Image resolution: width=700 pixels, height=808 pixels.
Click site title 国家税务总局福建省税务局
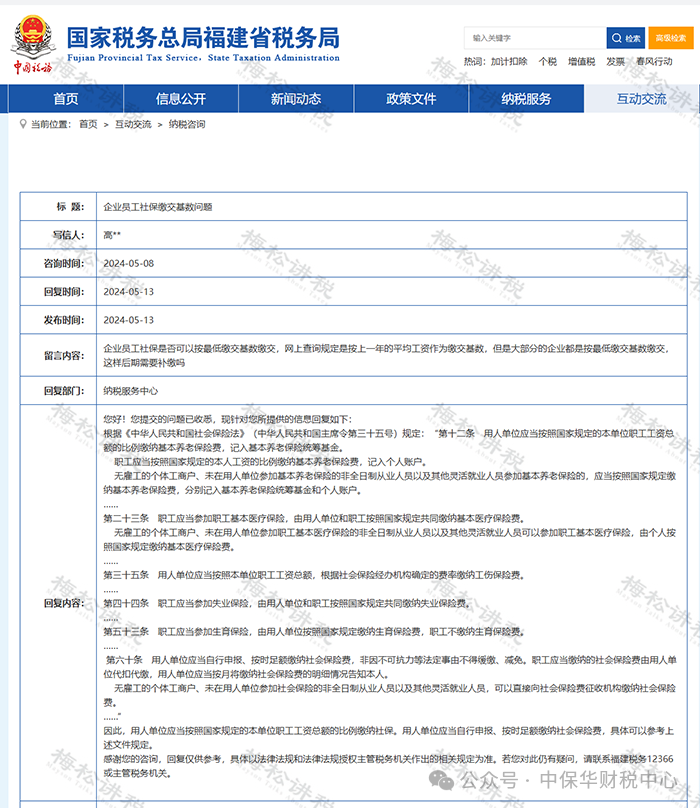point(203,38)
